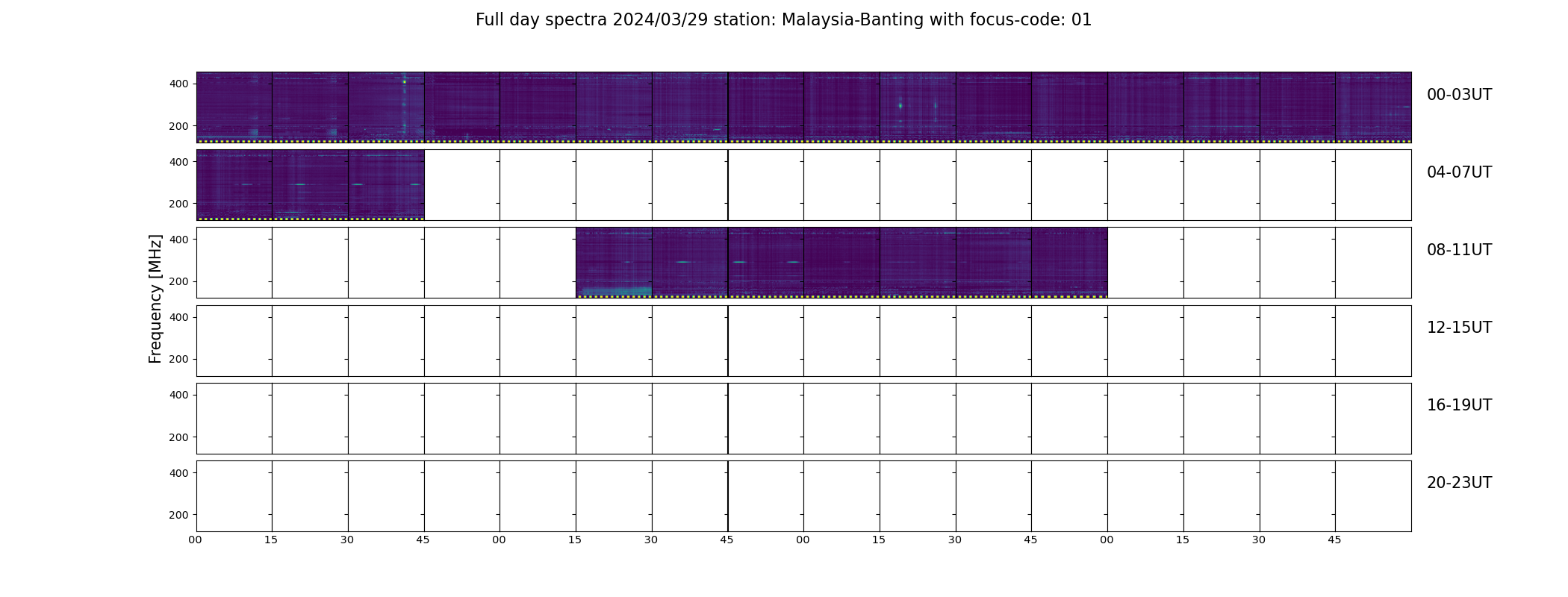Click the 400 tick of the 04-07UT row
This screenshot has height=597, width=1568.
click(179, 162)
